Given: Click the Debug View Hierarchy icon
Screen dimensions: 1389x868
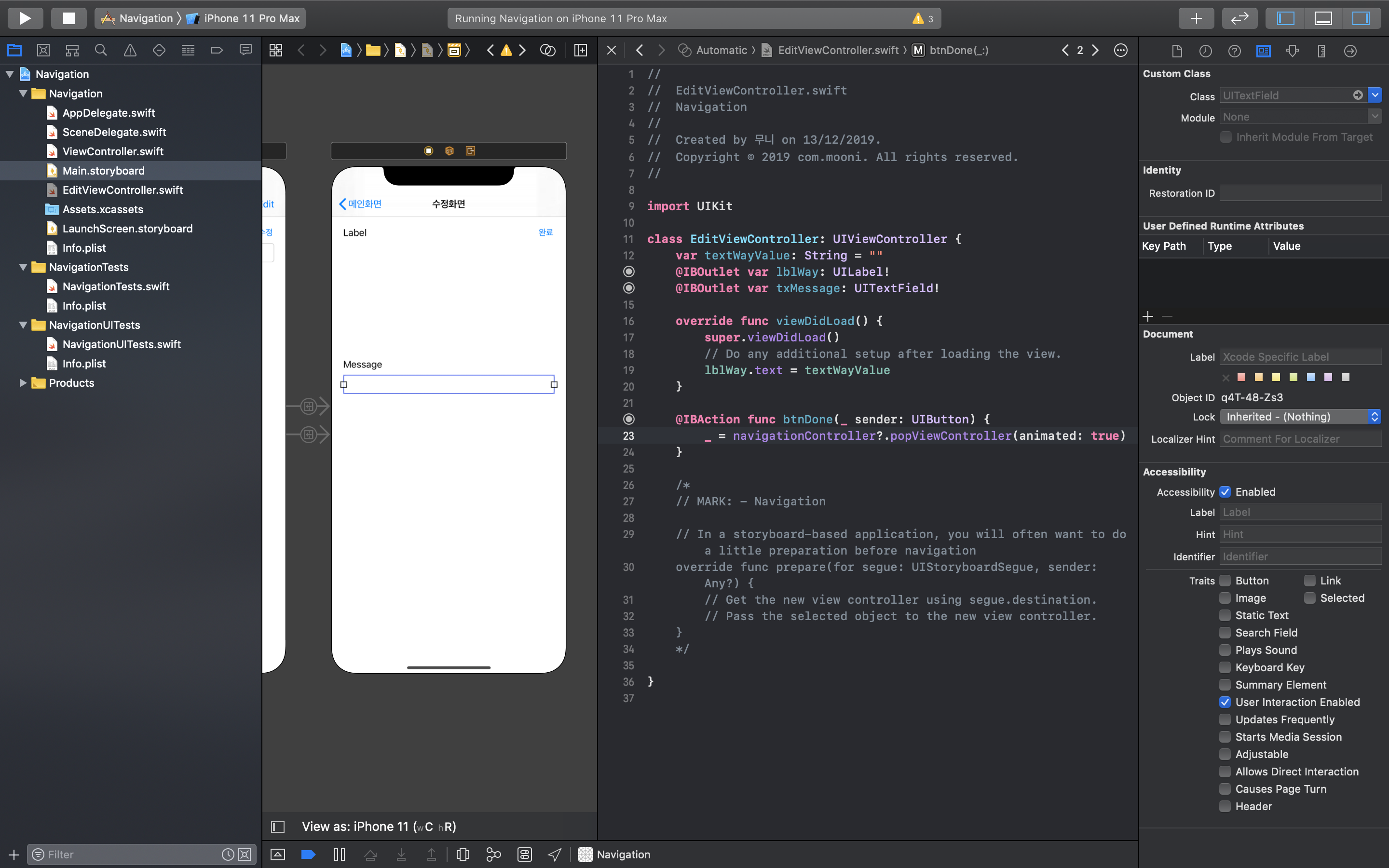Looking at the screenshot, I should [463, 854].
